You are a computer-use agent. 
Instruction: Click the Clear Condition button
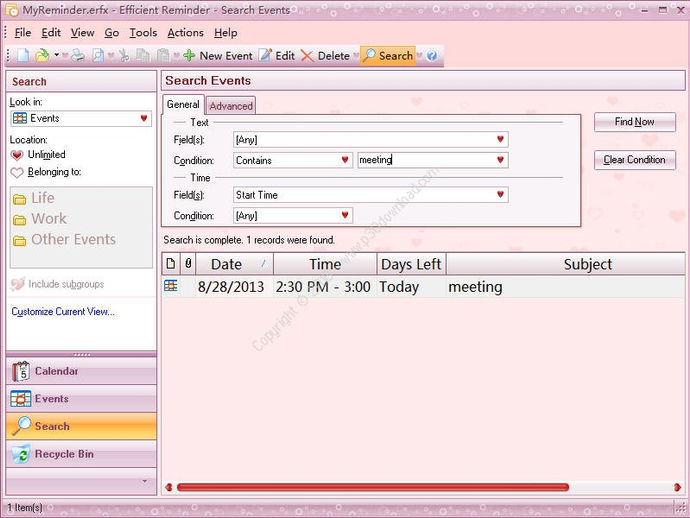click(x=635, y=160)
